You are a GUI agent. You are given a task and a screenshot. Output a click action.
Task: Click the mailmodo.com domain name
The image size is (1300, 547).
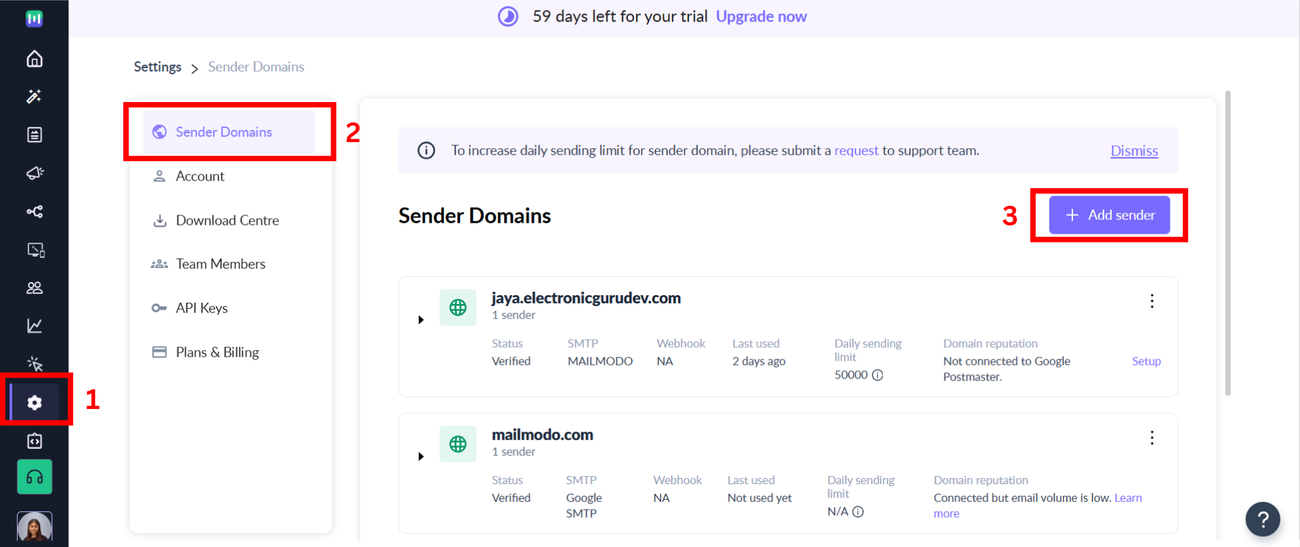[x=542, y=435]
